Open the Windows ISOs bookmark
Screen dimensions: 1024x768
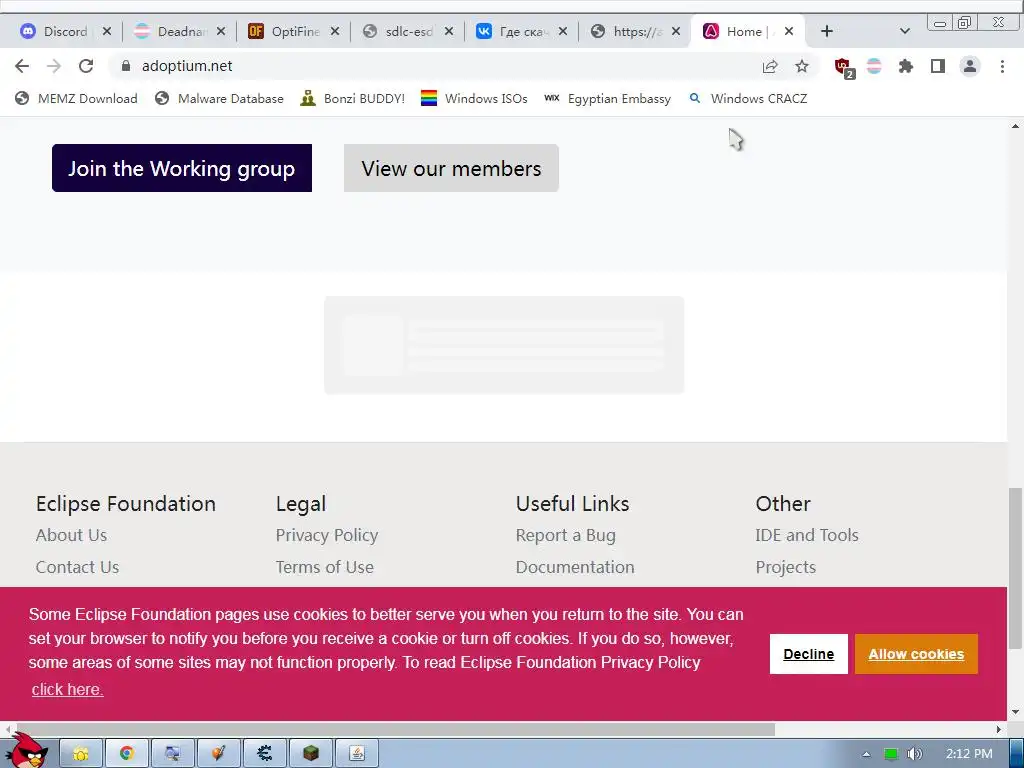474,99
